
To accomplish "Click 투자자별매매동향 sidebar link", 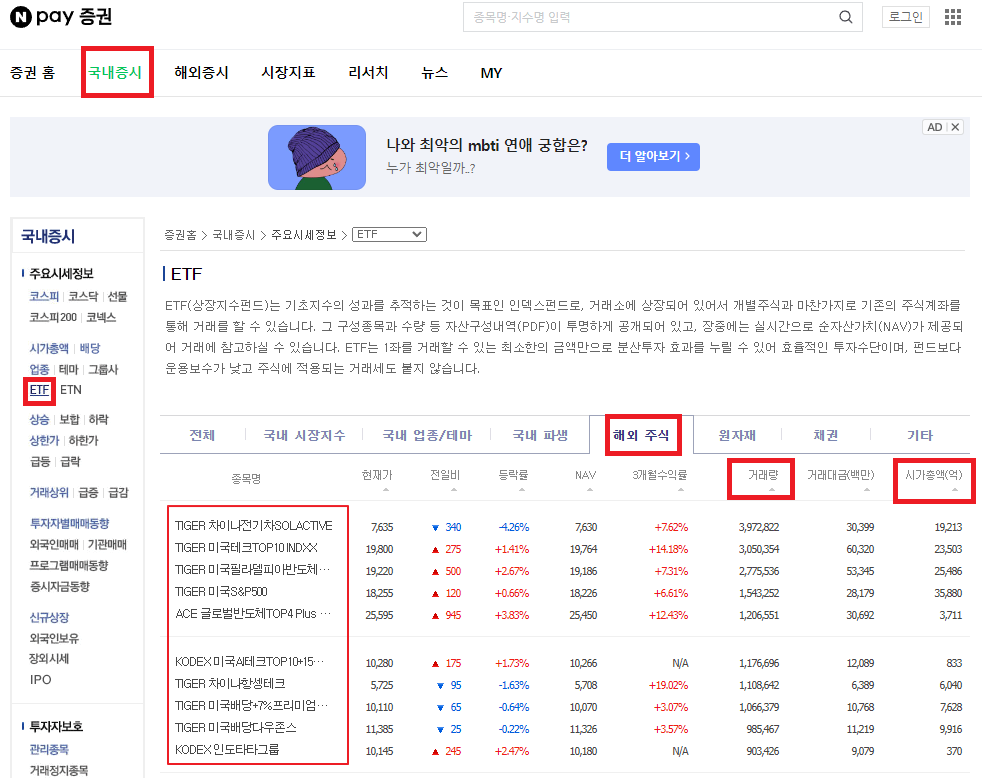I will click(70, 523).
